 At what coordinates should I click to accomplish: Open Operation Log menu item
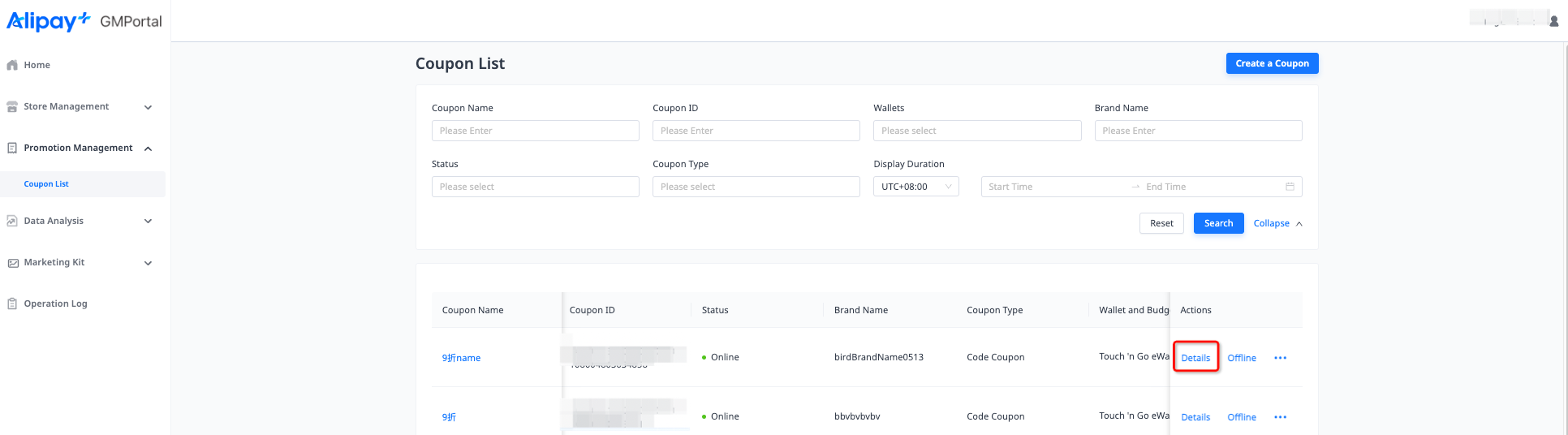(55, 304)
